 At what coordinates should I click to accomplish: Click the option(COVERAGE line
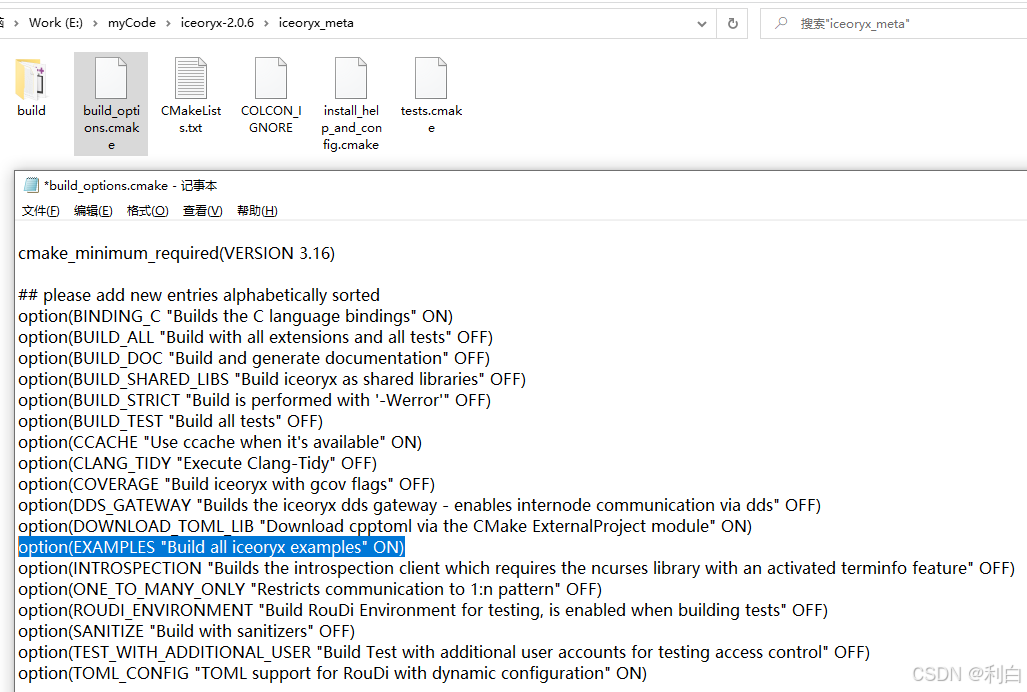pos(227,484)
